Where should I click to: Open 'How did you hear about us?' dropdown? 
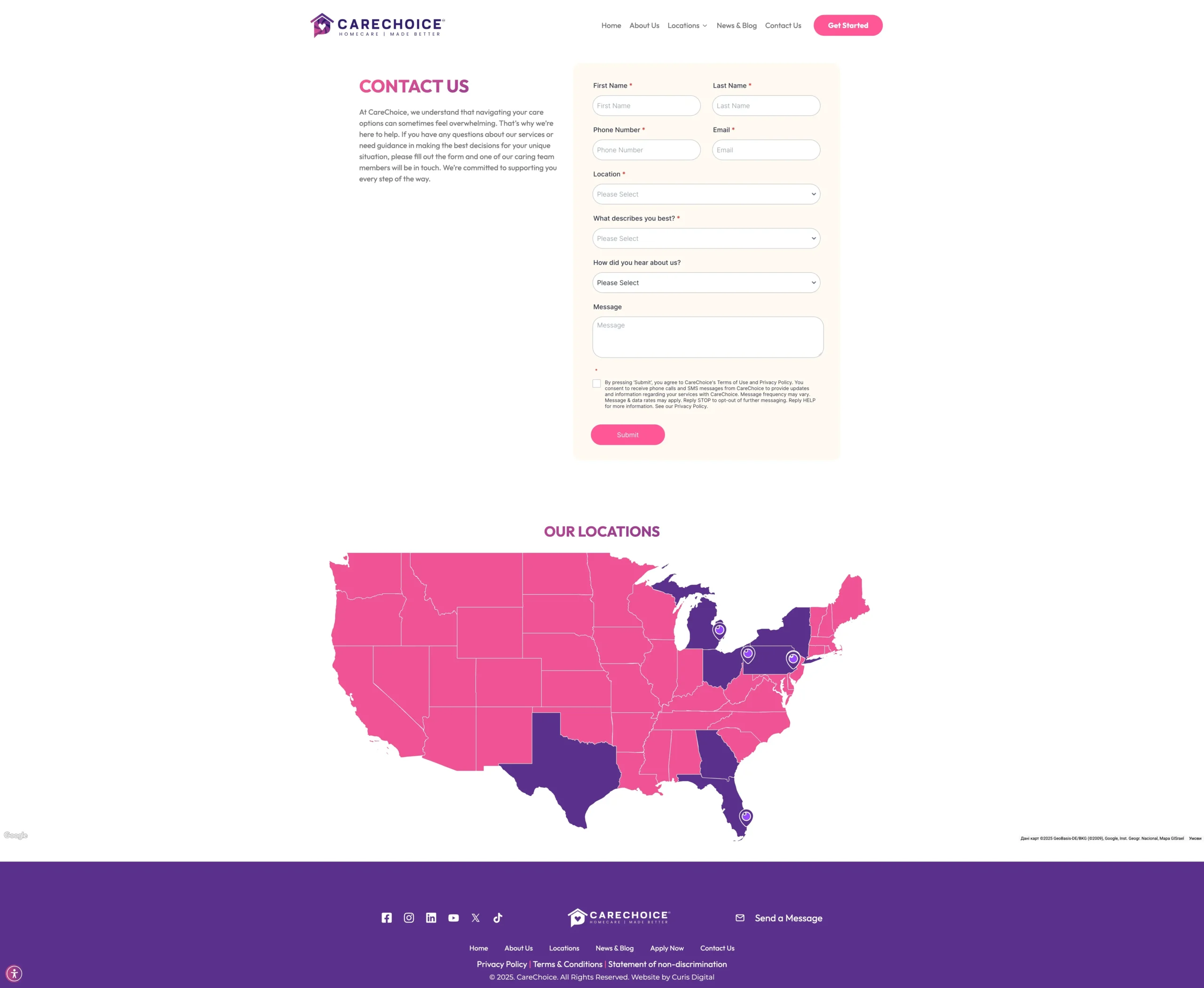tap(706, 283)
